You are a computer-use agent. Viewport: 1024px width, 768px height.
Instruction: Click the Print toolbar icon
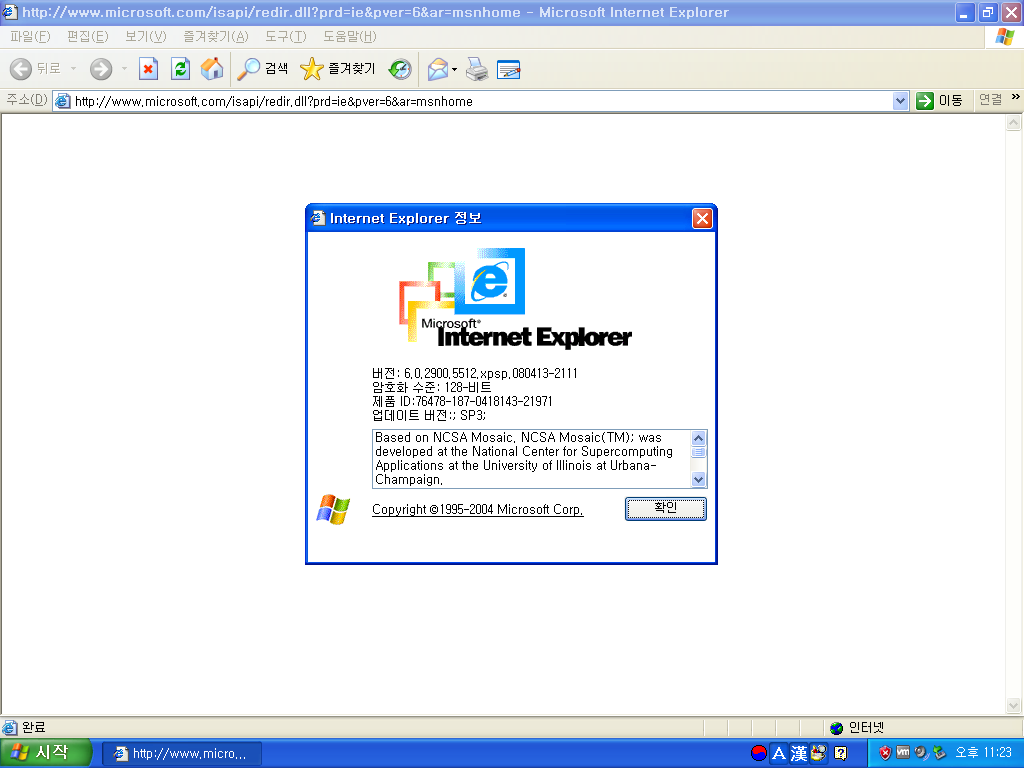click(x=477, y=69)
